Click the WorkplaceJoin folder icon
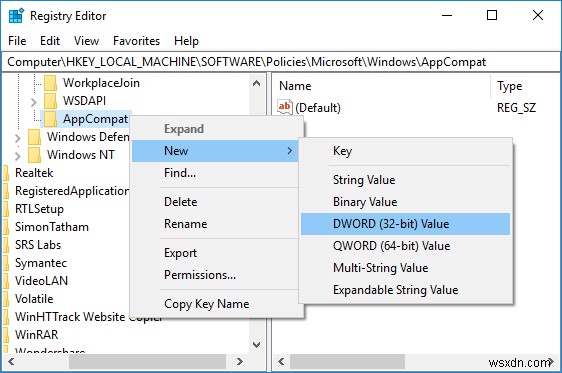Screen dimensions: 562x373 click(51, 83)
